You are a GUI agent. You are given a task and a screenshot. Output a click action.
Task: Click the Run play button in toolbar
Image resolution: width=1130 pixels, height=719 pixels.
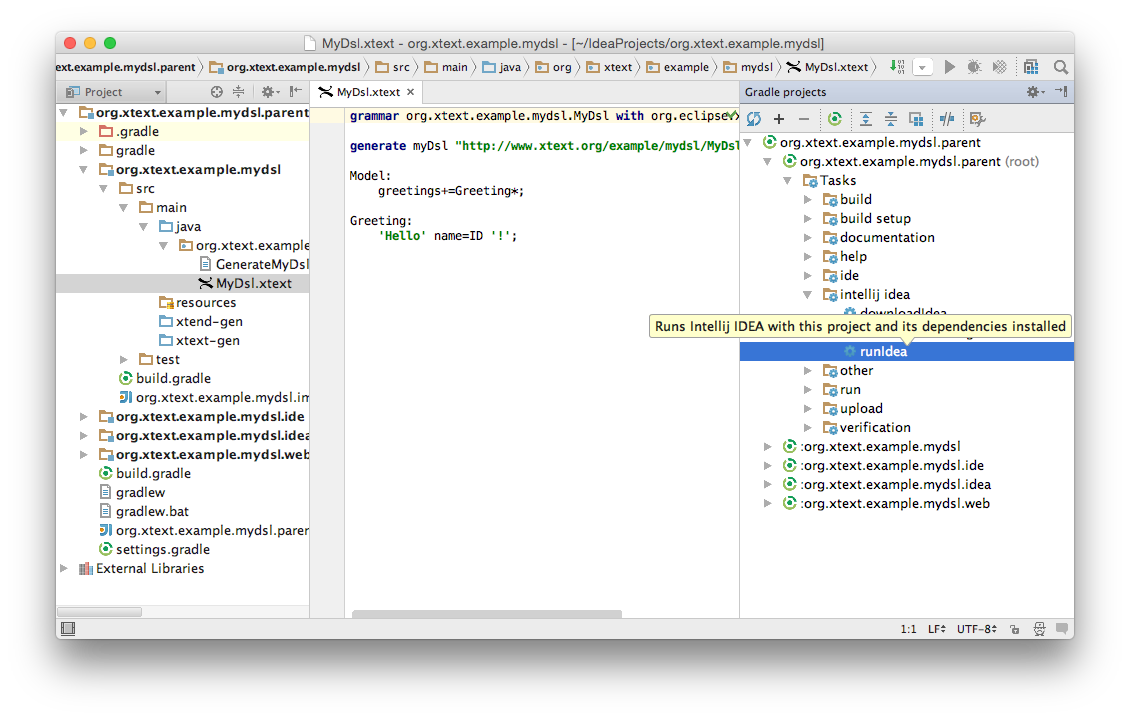click(949, 67)
